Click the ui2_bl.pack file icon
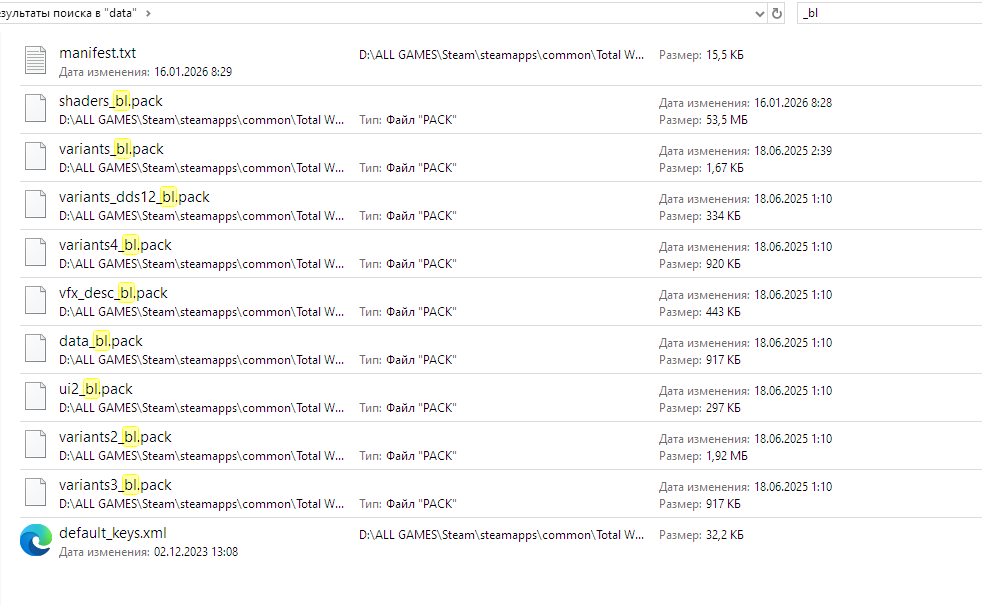This screenshot has height=606, width=982. [36, 396]
